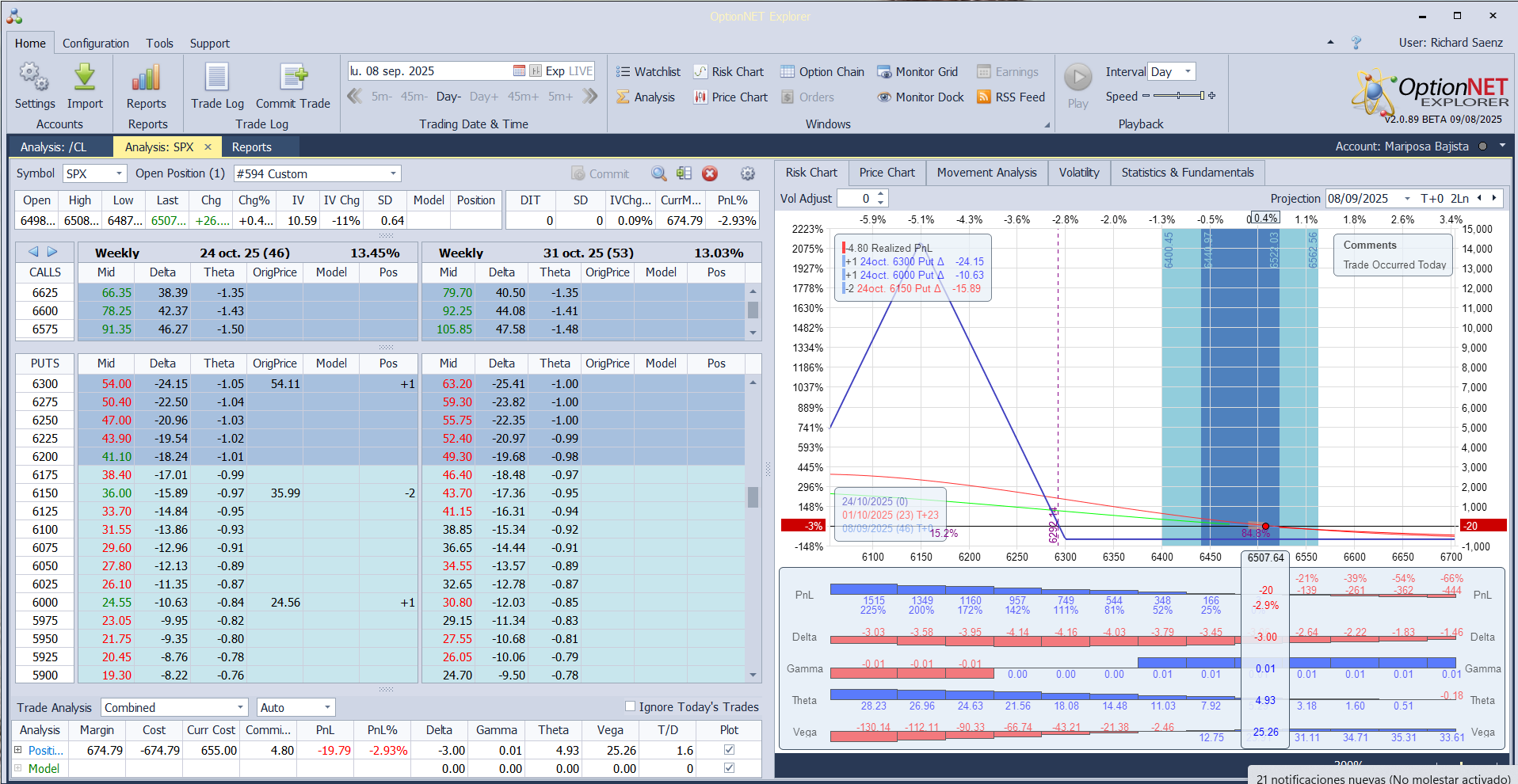Open the Option Chain window
Viewport: 1518px width, 784px height.
(822, 71)
